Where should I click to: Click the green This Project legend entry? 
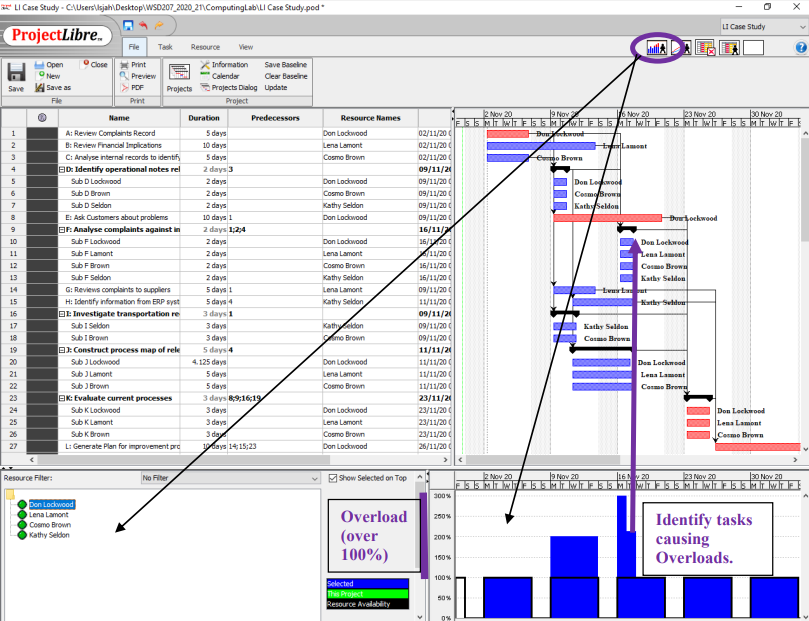click(x=368, y=594)
